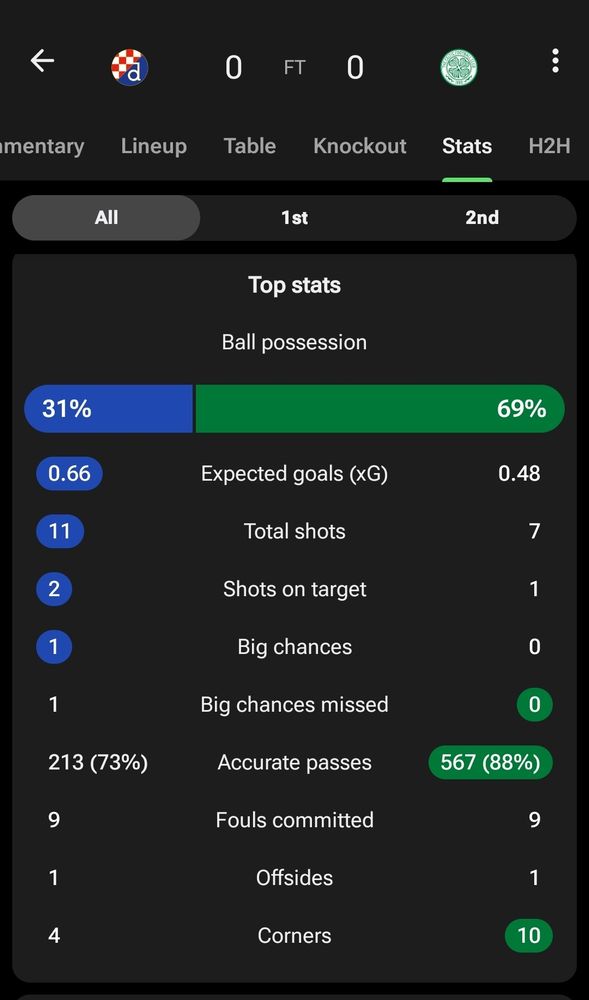The image size is (589, 1000).
Task: Open the Dinamo Zagreb team crest
Action: click(129, 67)
